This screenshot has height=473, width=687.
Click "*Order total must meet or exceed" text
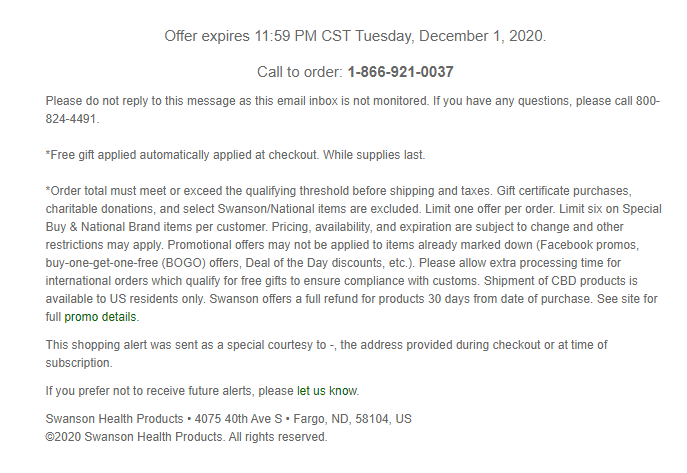(x=143, y=191)
